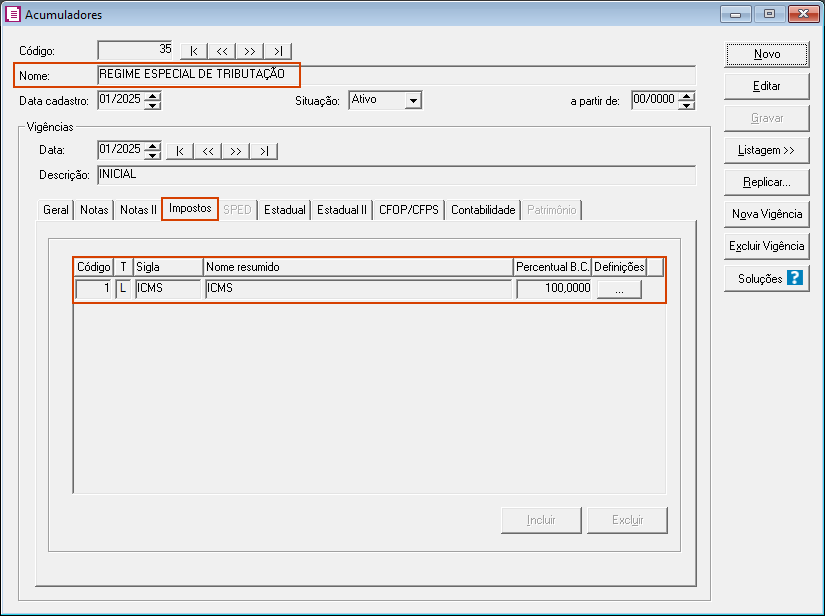
Task: Click the Novo button
Action: click(766, 54)
